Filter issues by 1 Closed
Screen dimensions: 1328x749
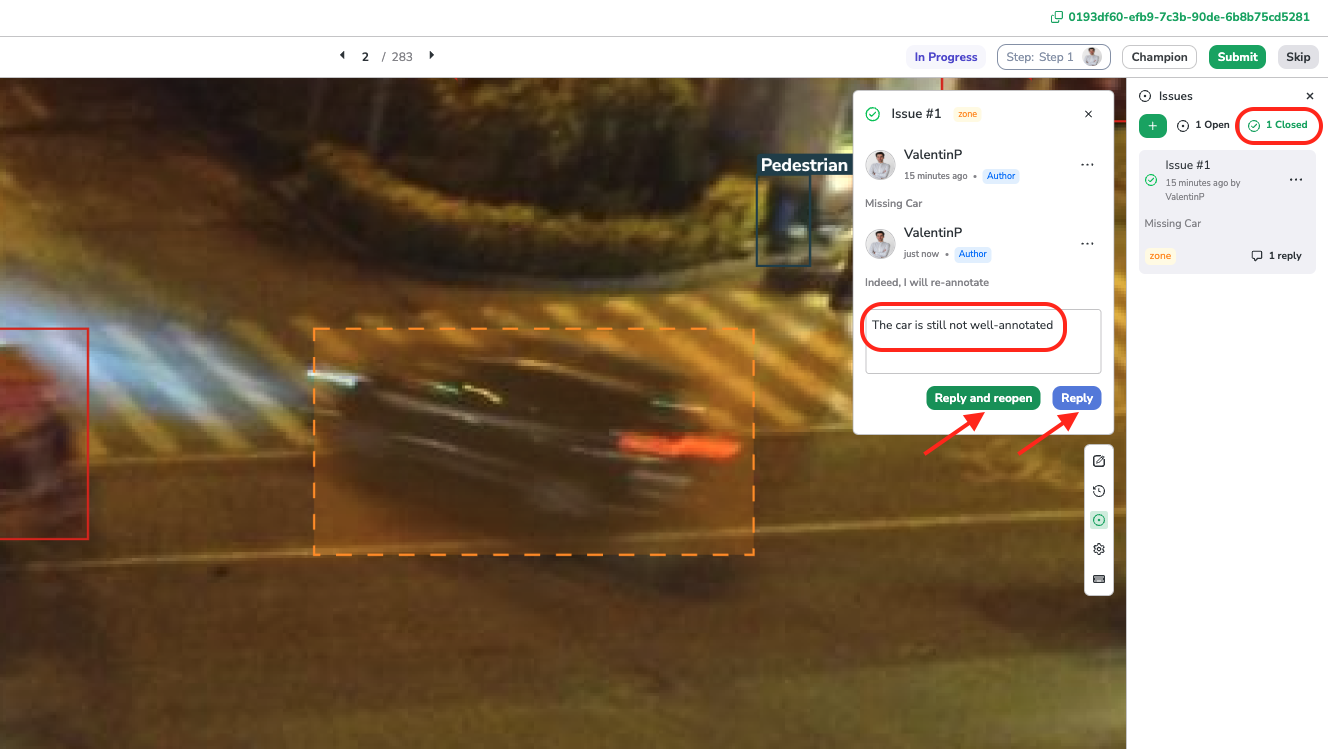1278,125
